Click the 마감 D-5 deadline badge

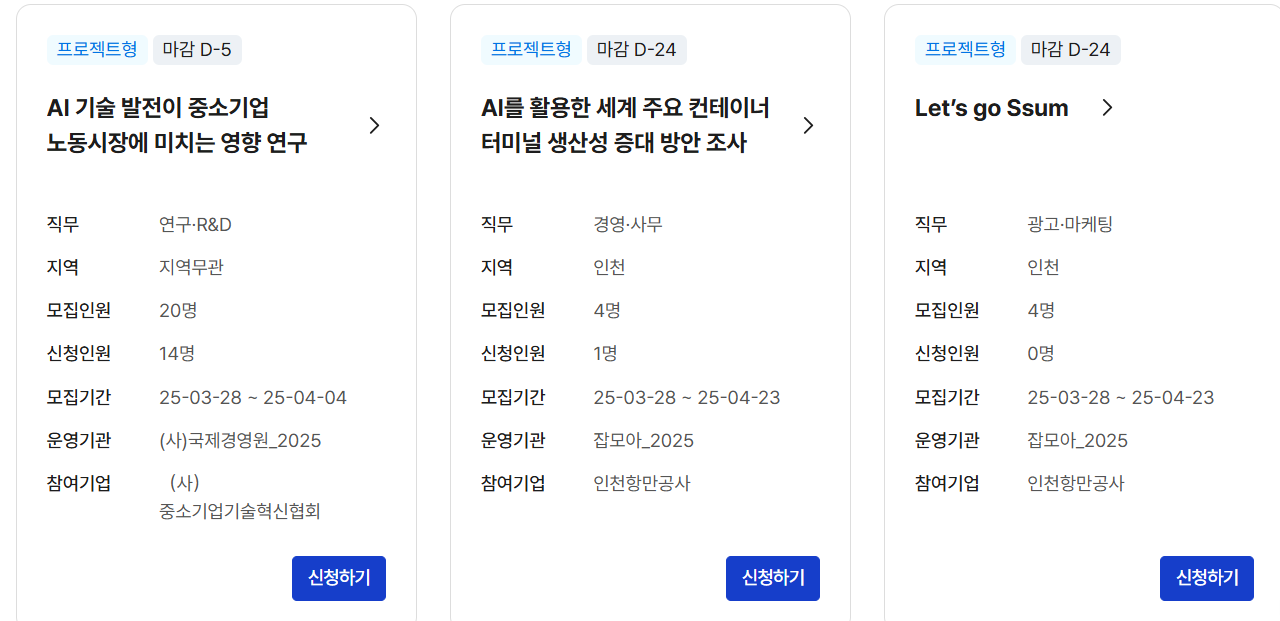(x=197, y=49)
